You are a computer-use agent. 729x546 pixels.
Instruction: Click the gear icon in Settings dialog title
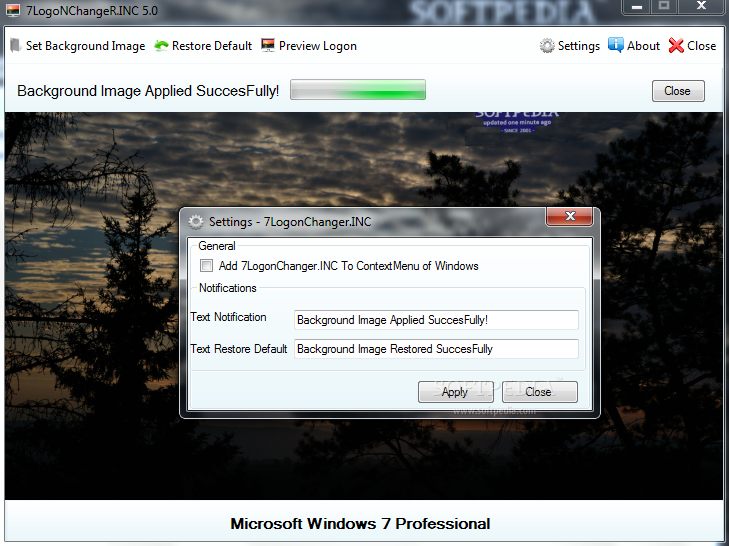[x=196, y=222]
